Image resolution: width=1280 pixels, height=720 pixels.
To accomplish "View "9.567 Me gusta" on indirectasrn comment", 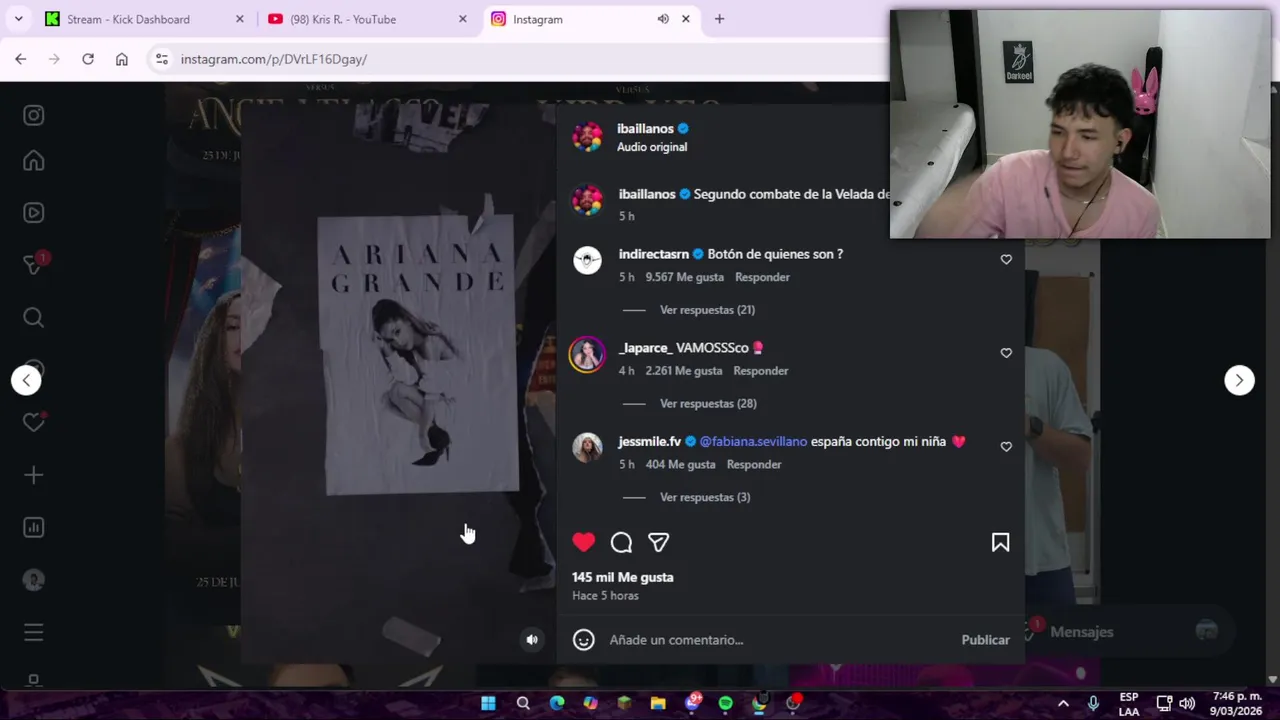I will [x=685, y=277].
